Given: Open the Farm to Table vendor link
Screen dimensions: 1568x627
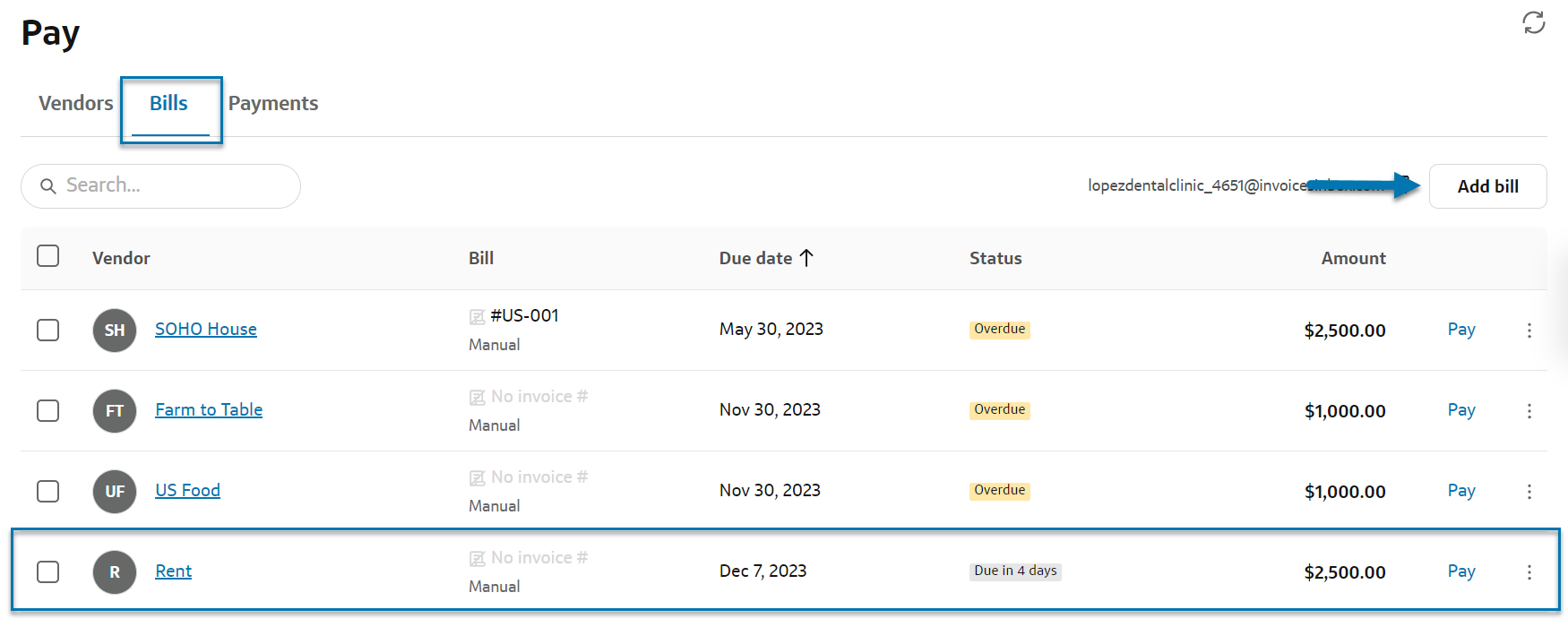Looking at the screenshot, I should (x=209, y=409).
